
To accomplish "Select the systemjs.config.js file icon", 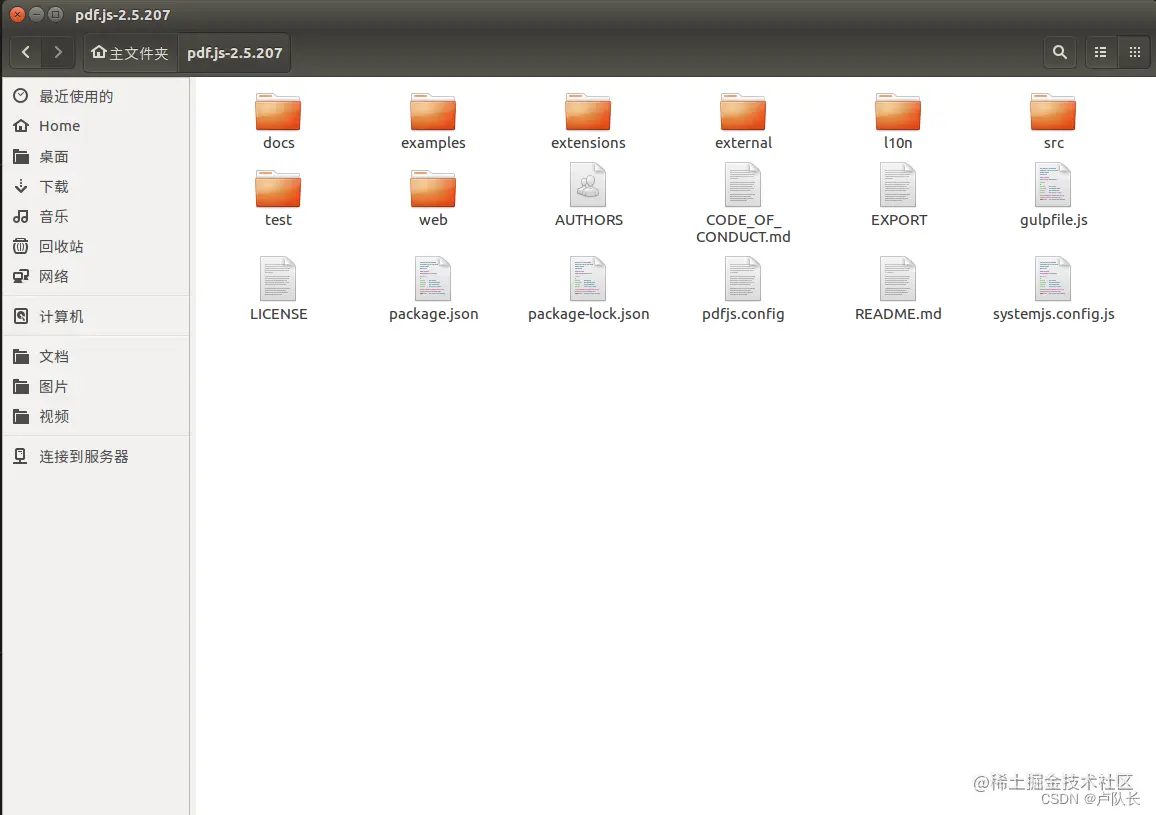I will 1053,279.
